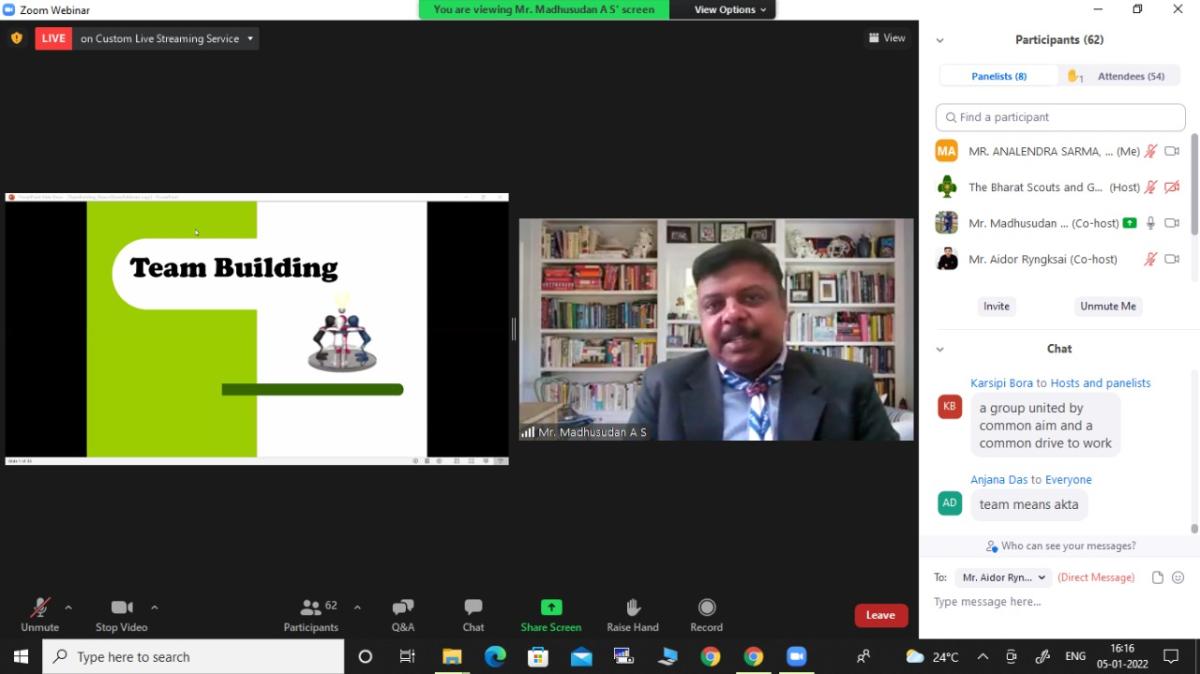The height and width of the screenshot is (674, 1200).
Task: Start recording with the Record icon
Action: (706, 608)
